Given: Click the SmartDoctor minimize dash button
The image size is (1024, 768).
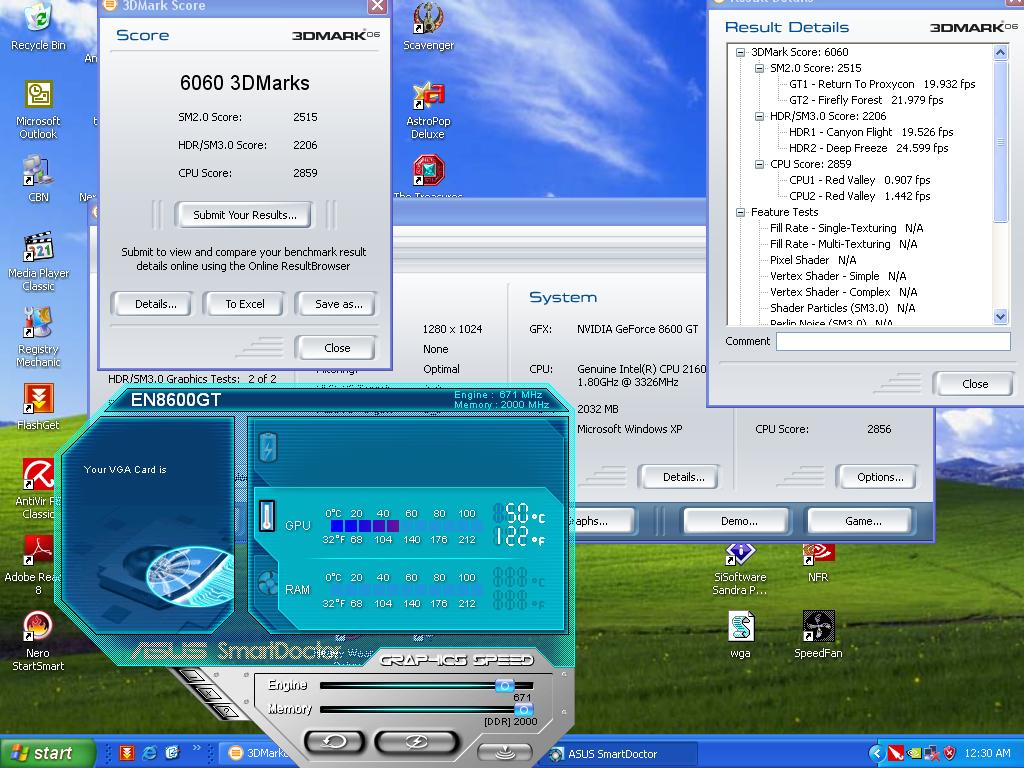Looking at the screenshot, I should click(191, 674).
